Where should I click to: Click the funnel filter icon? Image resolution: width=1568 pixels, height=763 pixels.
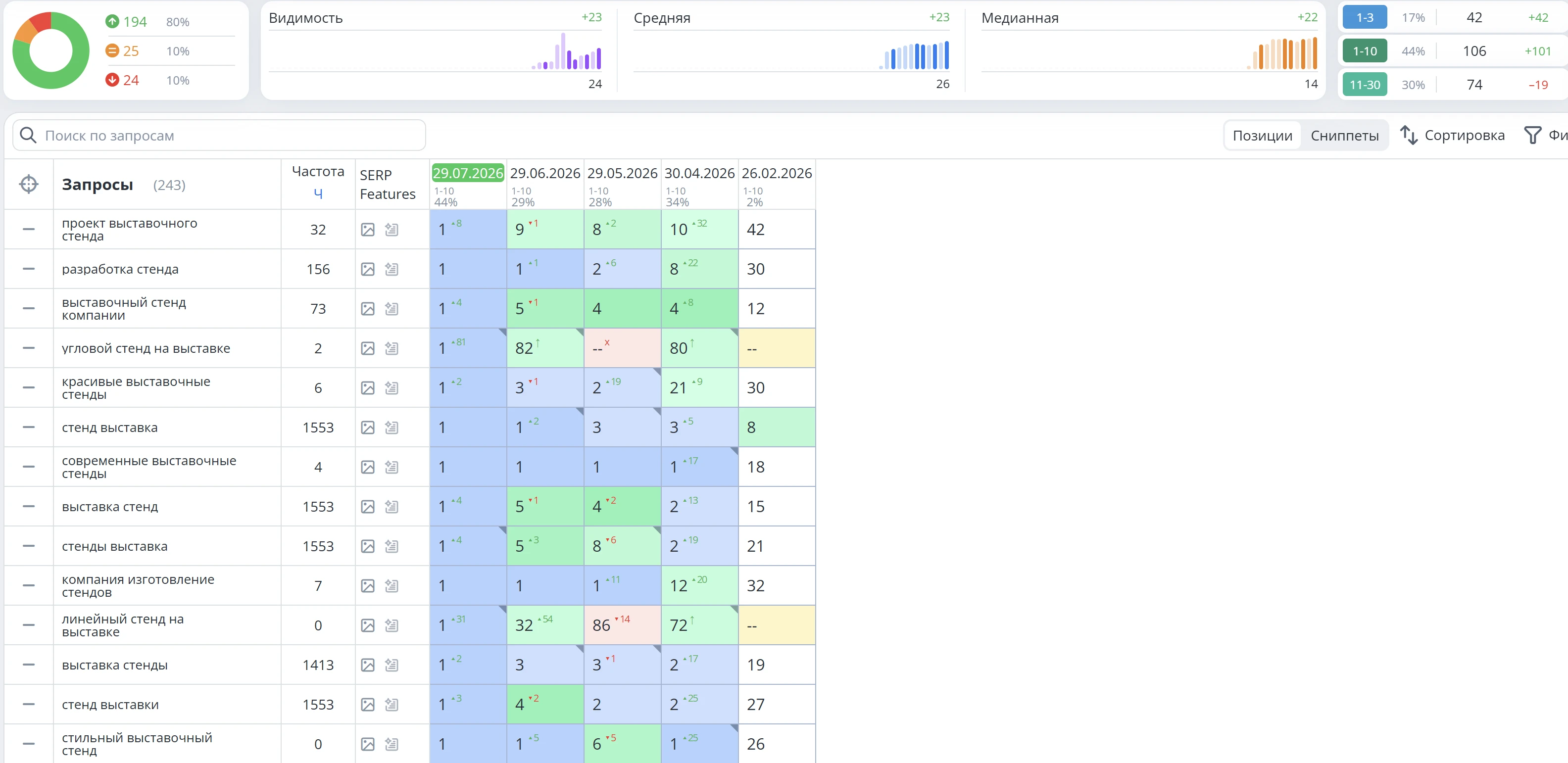pos(1532,135)
